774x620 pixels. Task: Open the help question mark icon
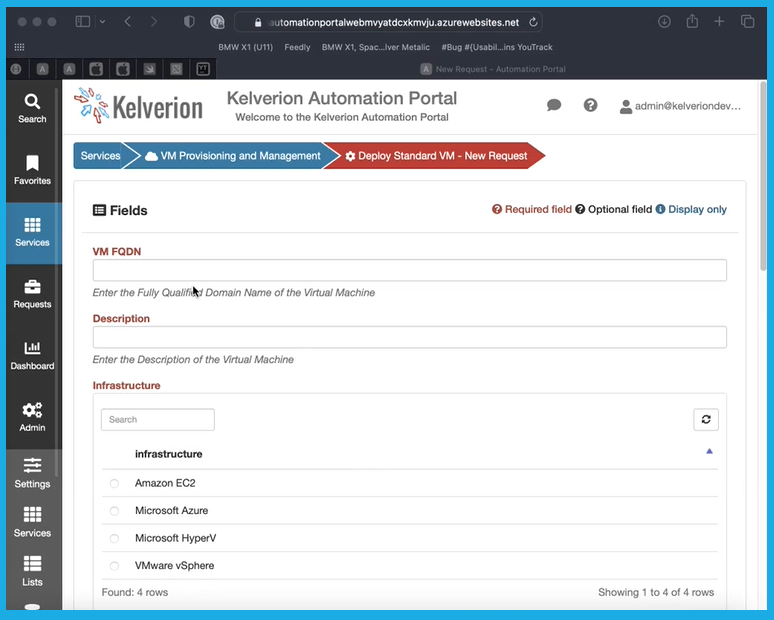pyautogui.click(x=590, y=105)
